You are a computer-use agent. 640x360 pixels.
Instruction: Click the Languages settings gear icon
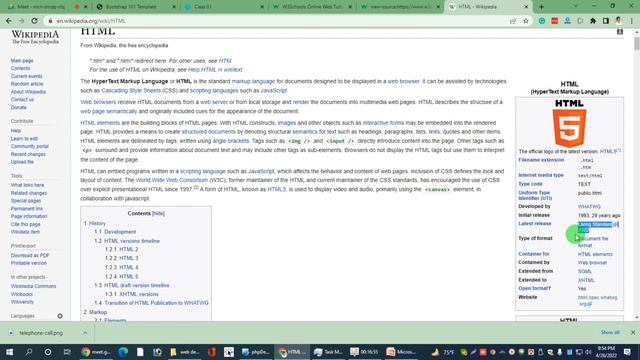coord(60,316)
